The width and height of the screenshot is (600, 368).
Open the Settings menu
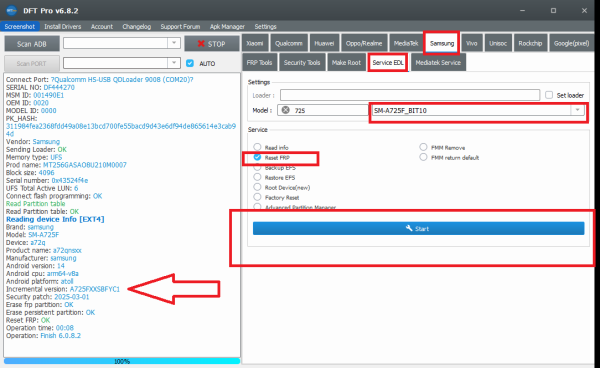[265, 26]
